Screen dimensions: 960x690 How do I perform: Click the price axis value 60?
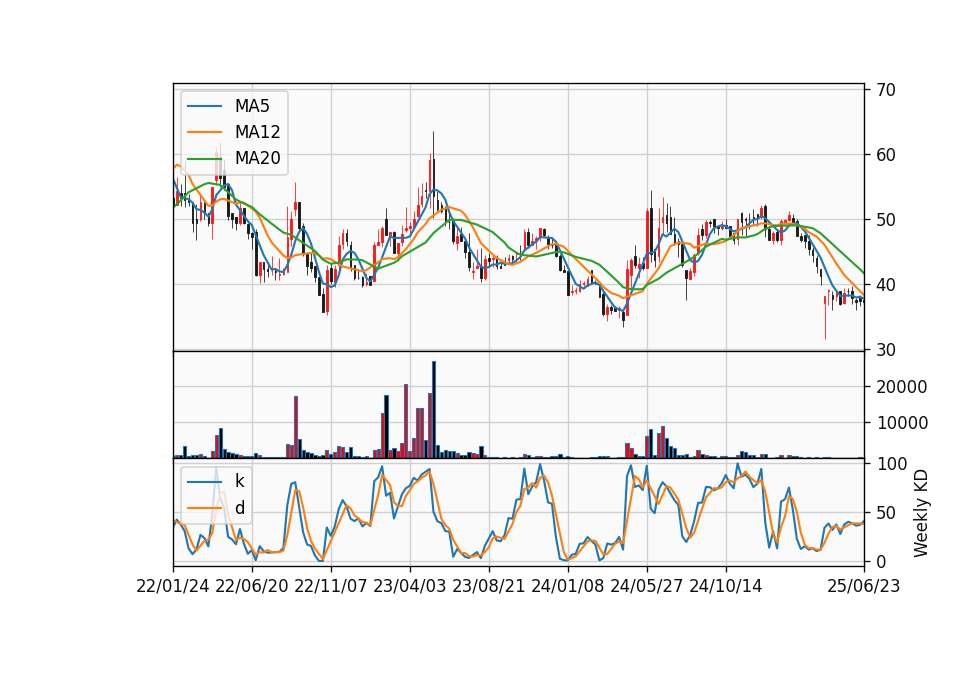click(x=885, y=155)
